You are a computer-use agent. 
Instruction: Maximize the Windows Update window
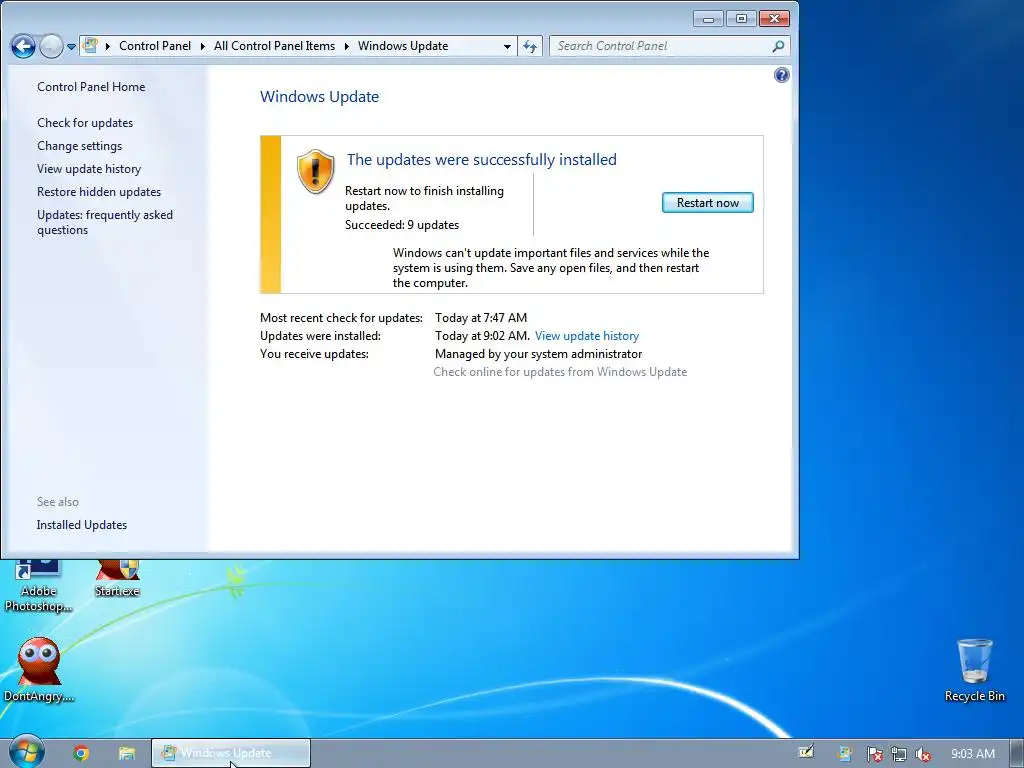[741, 19]
